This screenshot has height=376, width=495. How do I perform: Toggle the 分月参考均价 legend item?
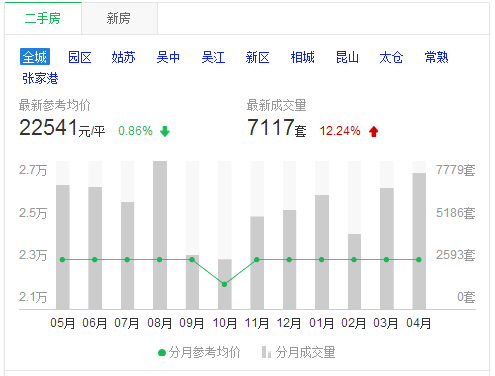pyautogui.click(x=199, y=352)
